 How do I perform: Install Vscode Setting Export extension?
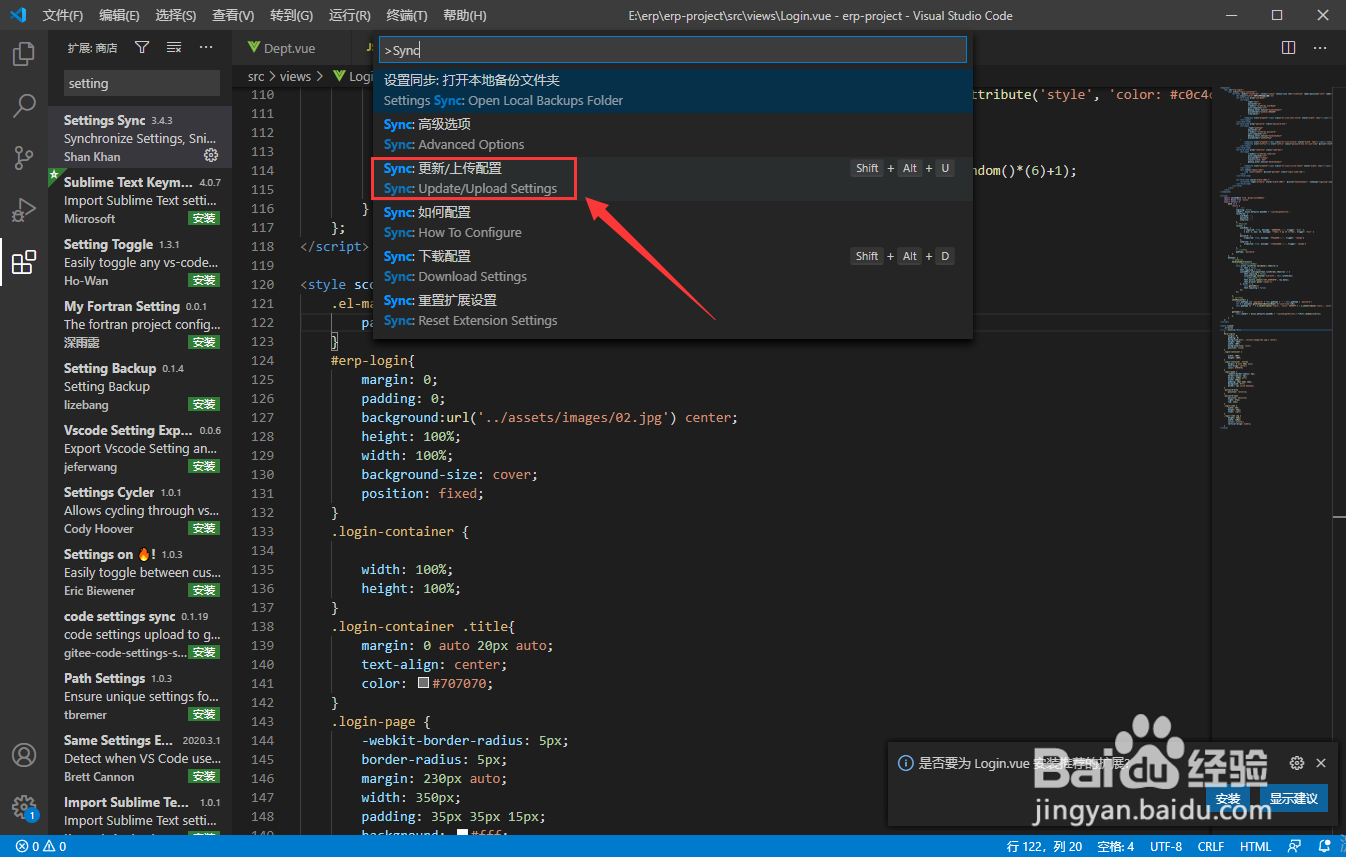[204, 466]
